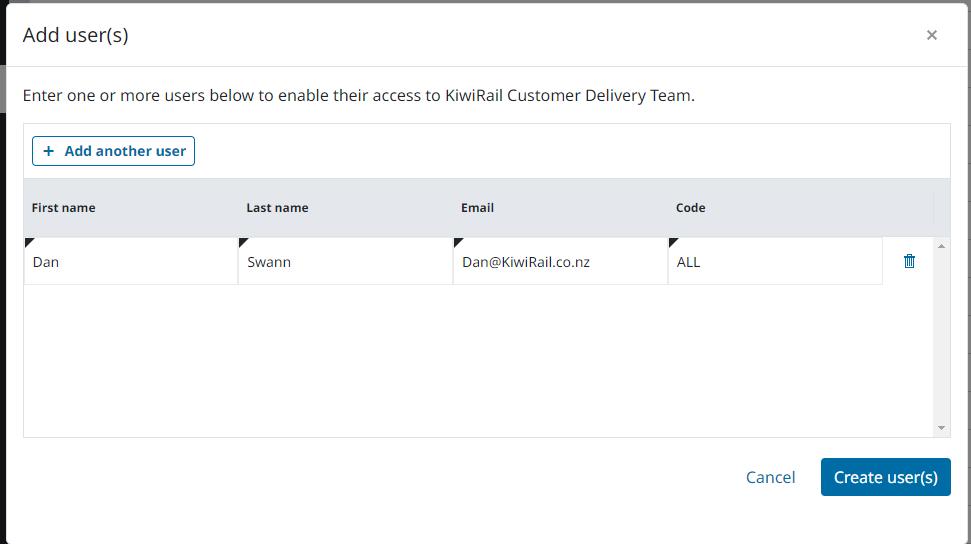
Task: Select the Last name column header
Action: 277,208
